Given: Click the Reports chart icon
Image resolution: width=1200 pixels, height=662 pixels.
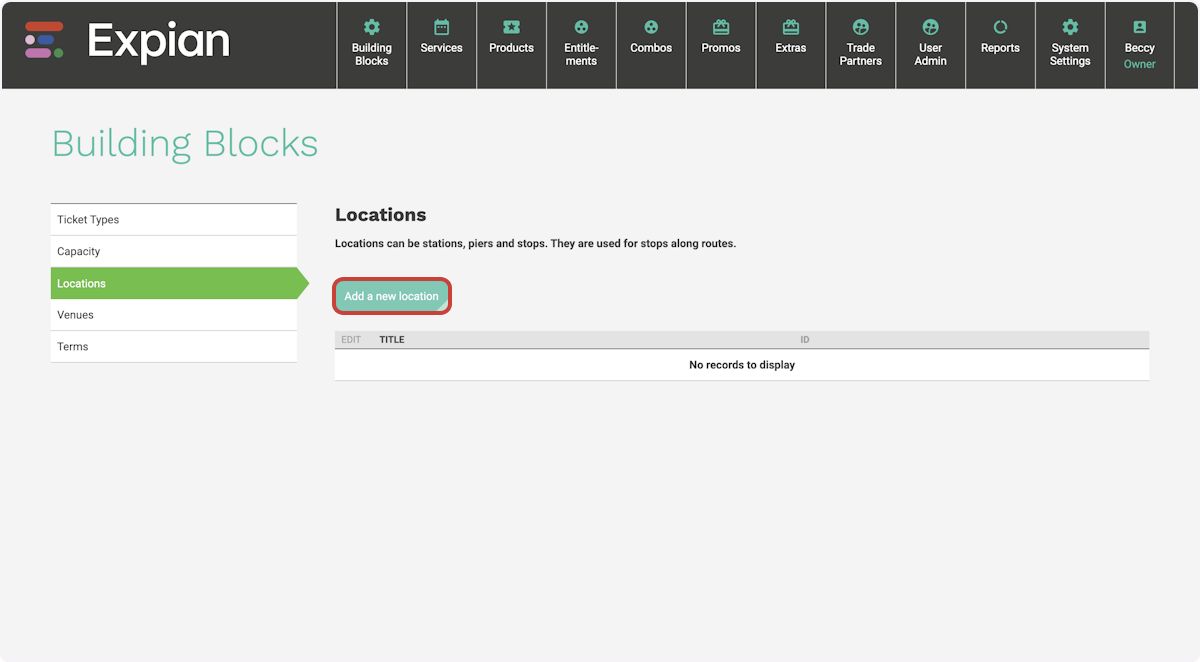Looking at the screenshot, I should [x=1000, y=27].
